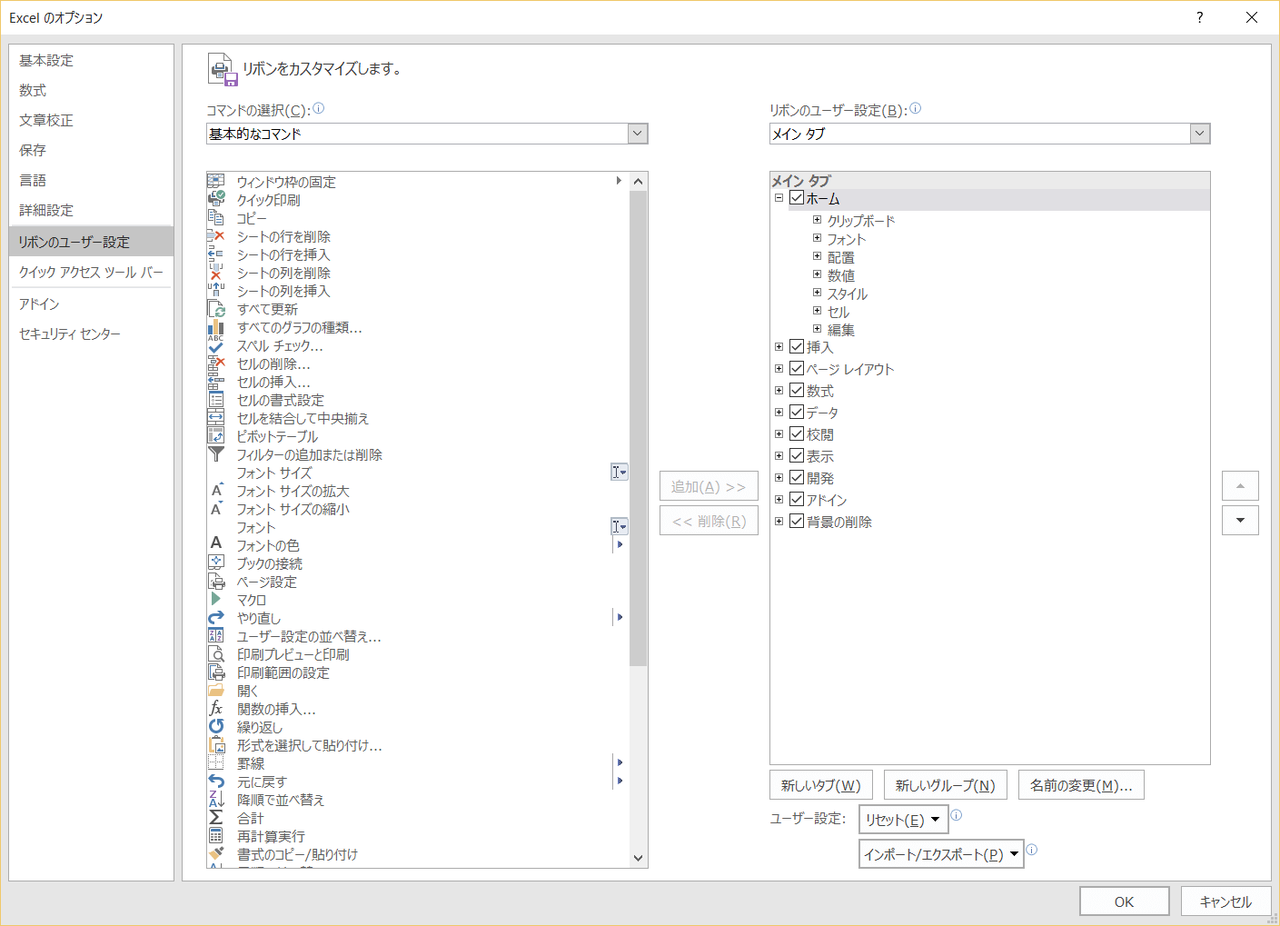The image size is (1280, 926).
Task: Click the シートの行を削除 icon
Action: tap(216, 236)
